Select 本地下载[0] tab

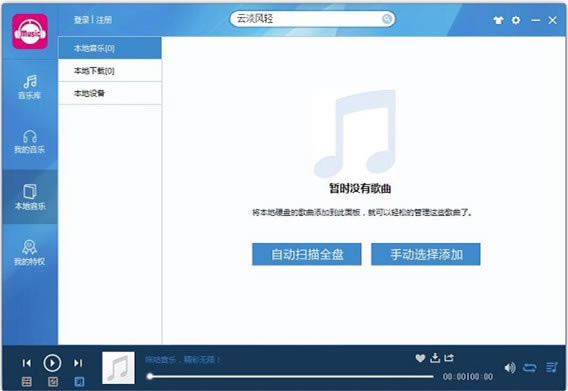110,71
